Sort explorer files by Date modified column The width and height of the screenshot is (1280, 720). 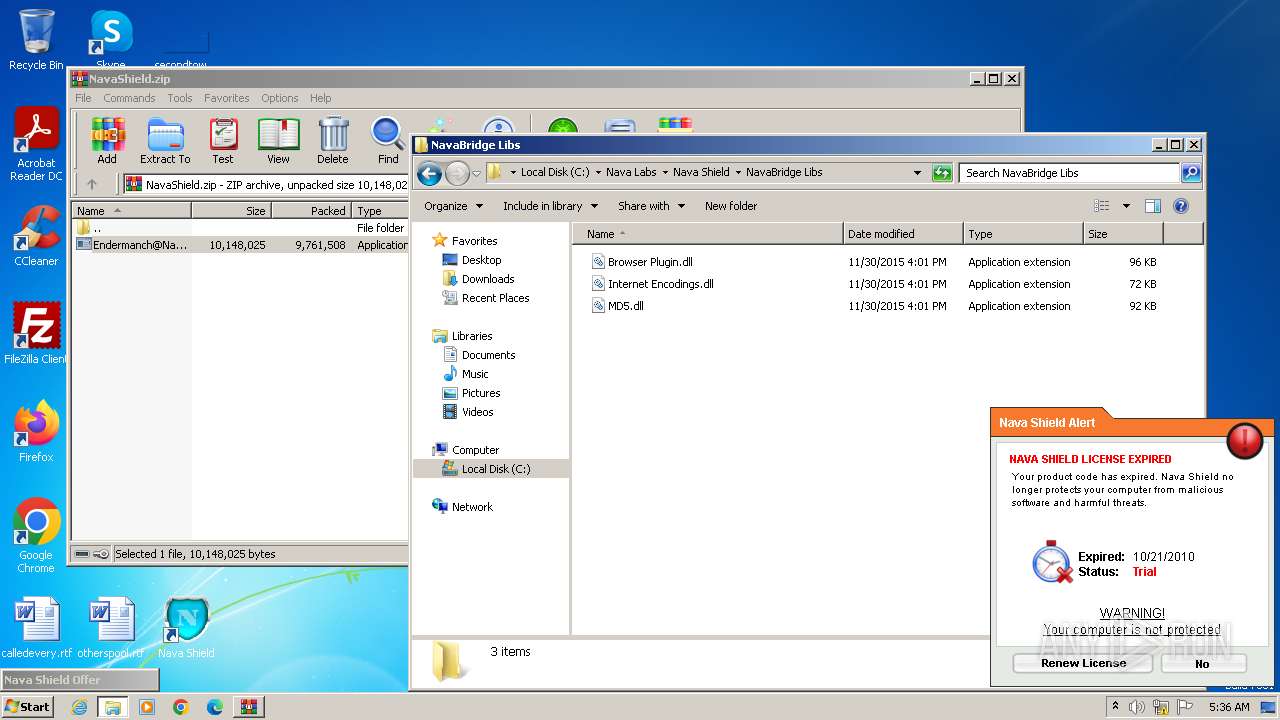903,234
